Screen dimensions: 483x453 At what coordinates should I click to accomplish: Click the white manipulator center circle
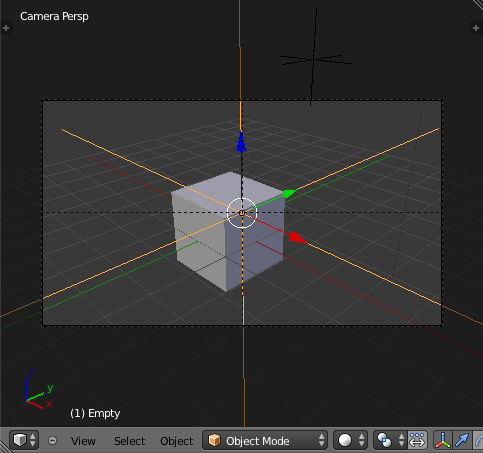pyautogui.click(x=242, y=213)
